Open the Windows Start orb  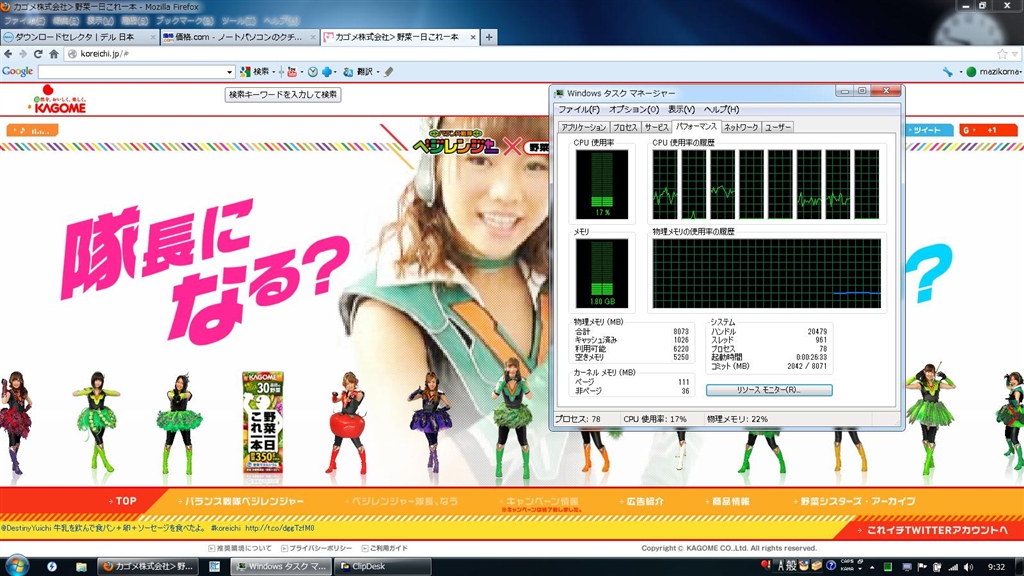click(x=20, y=566)
